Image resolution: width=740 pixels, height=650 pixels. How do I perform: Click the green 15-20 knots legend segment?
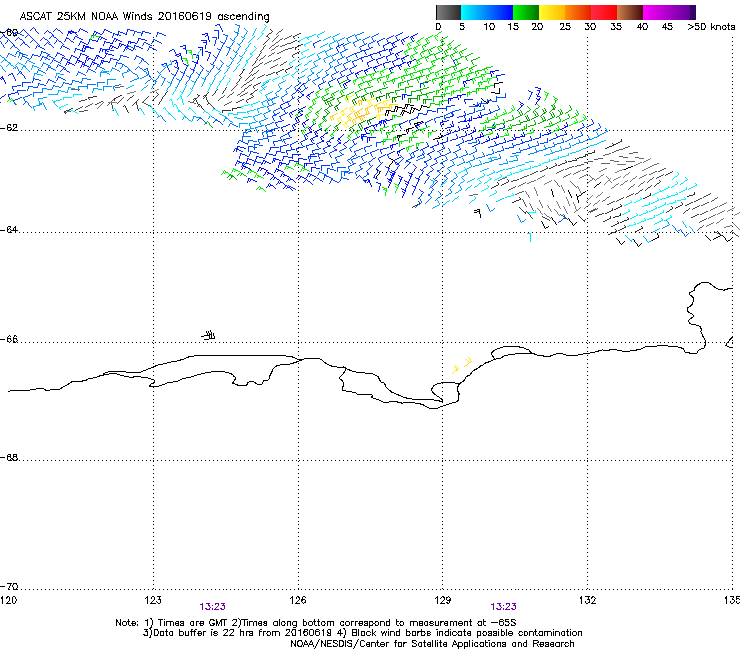coord(526,12)
